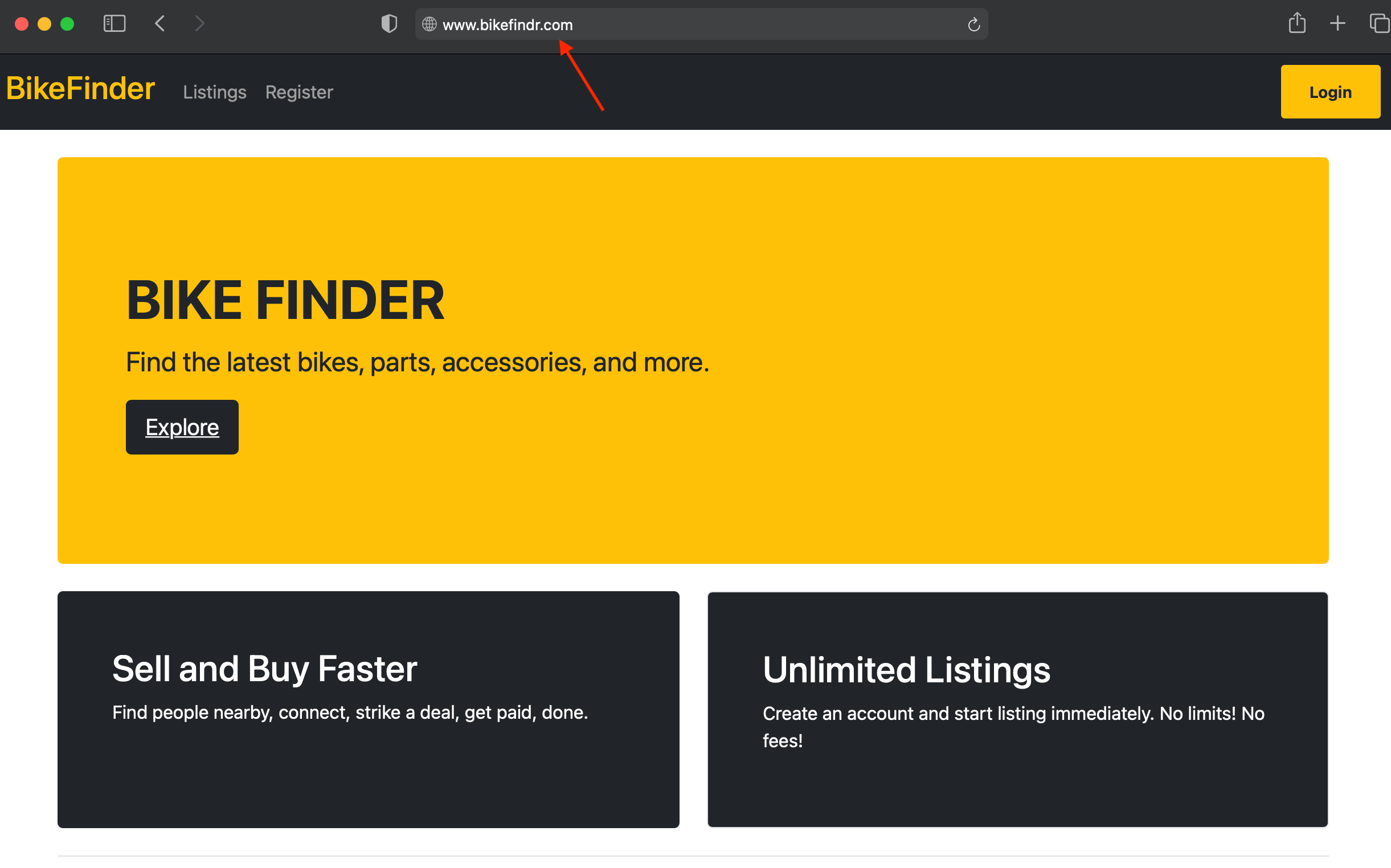Click the globe icon in the address bar

[429, 24]
